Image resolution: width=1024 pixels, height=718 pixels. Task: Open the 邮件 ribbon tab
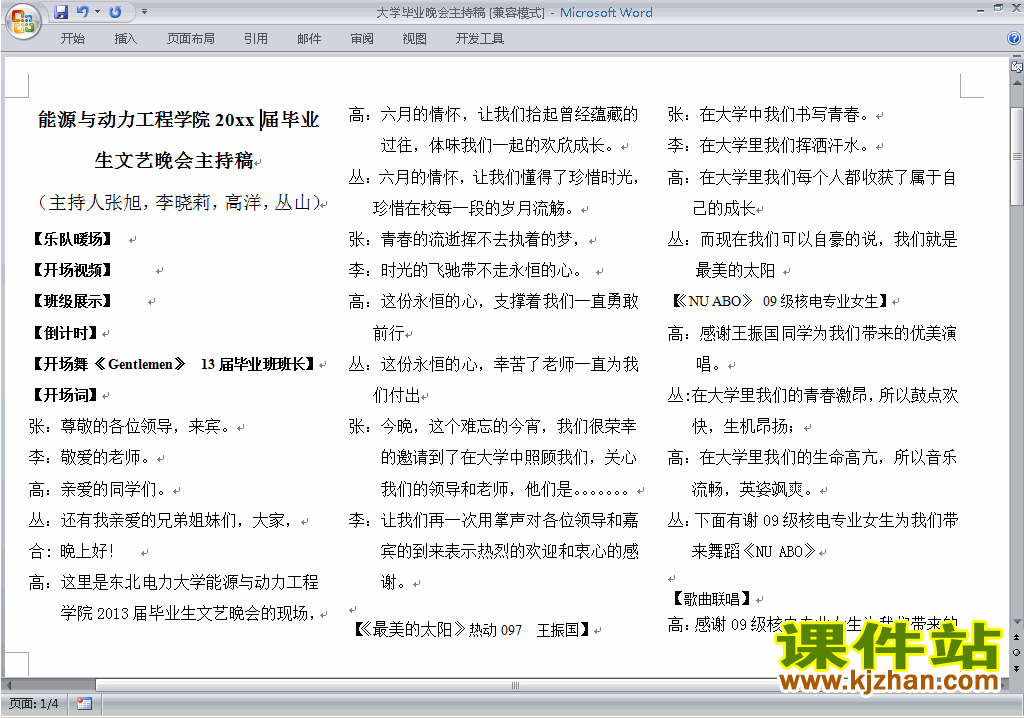(x=309, y=39)
